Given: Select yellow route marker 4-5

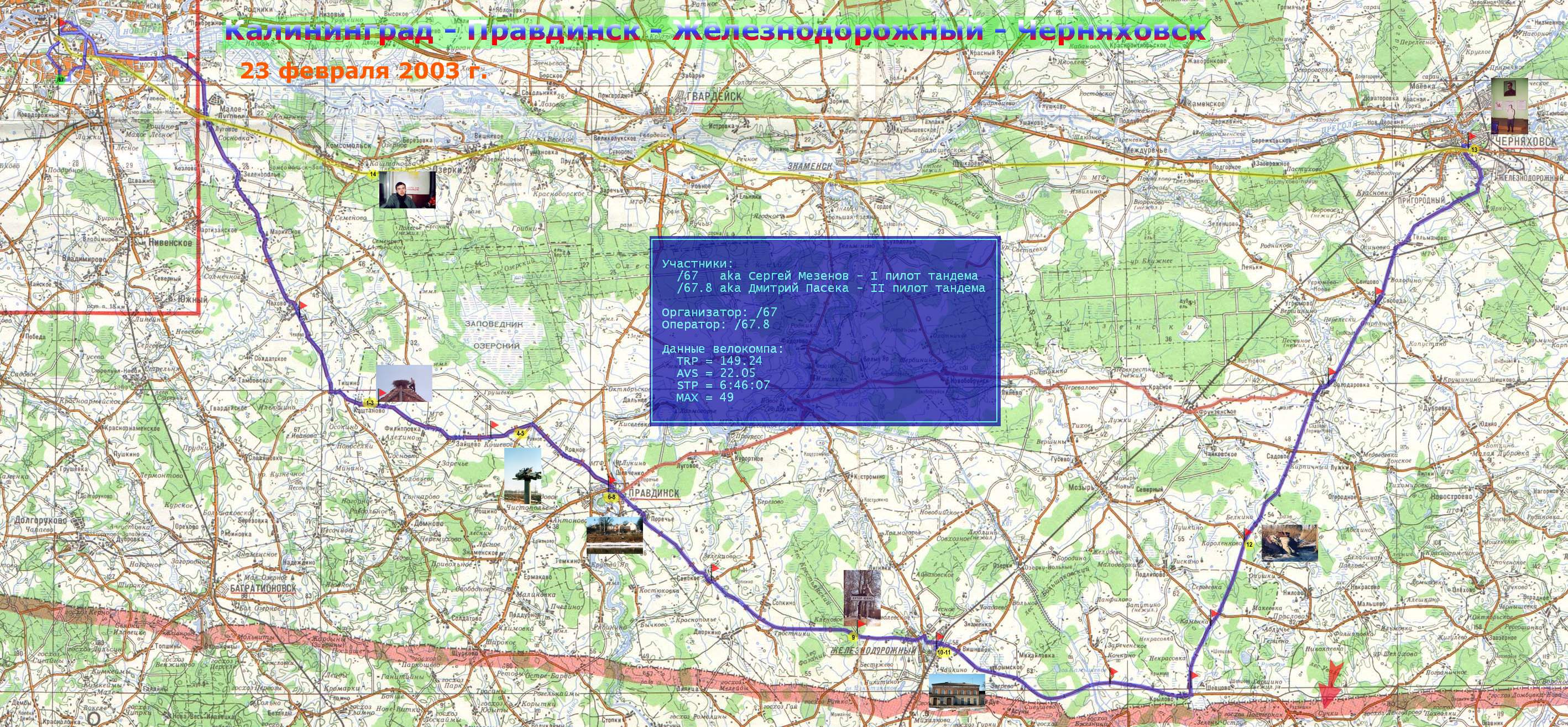Looking at the screenshot, I should (520, 433).
